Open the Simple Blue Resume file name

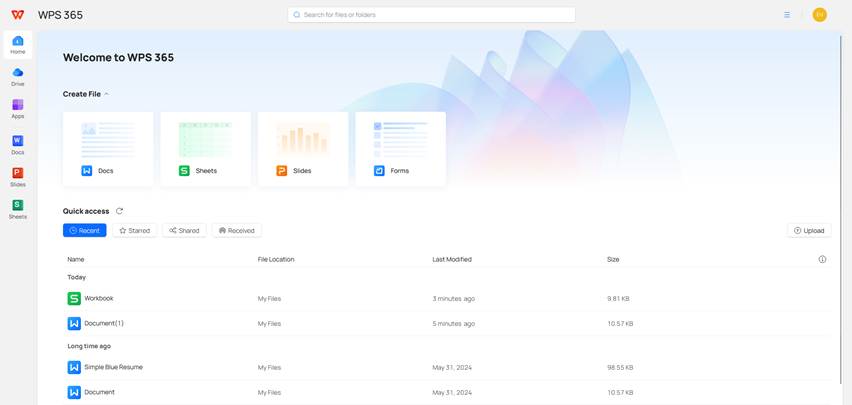(114, 367)
